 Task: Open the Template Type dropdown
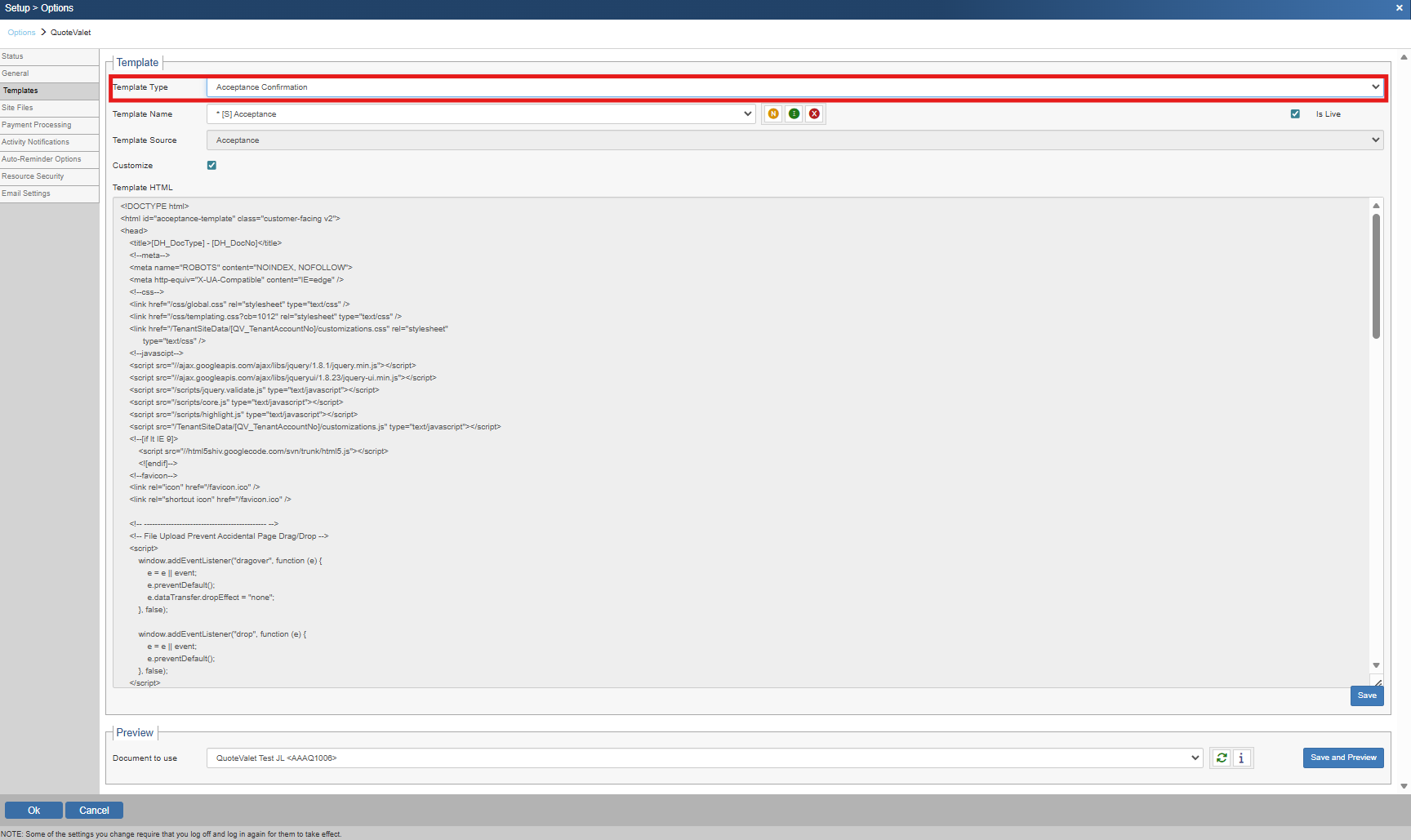pyautogui.click(x=794, y=87)
